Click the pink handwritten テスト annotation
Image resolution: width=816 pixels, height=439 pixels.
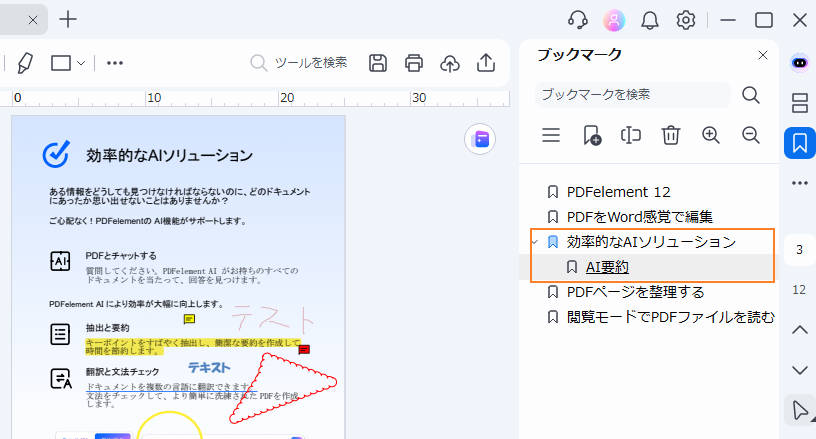[x=273, y=318]
